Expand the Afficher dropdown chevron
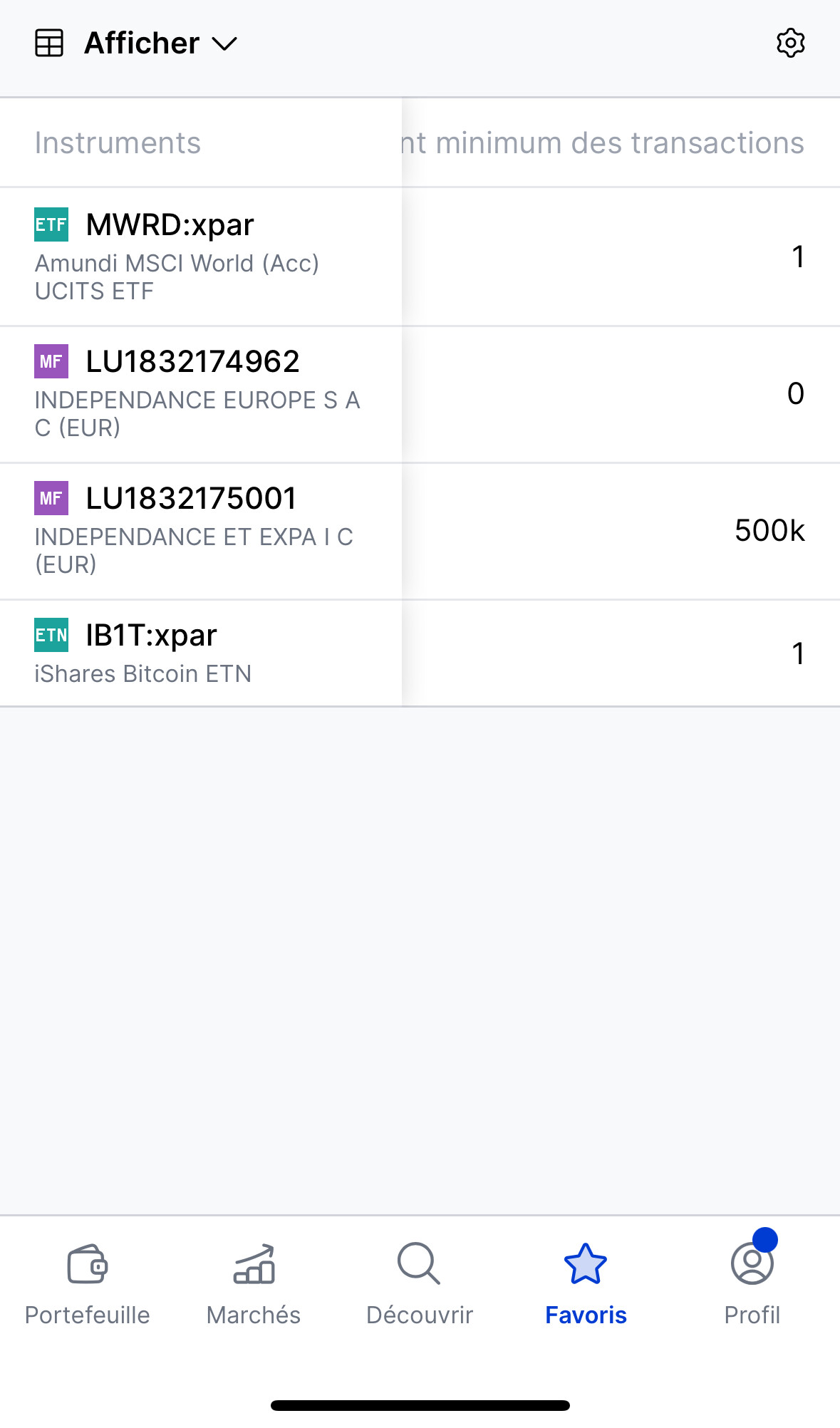 click(224, 44)
